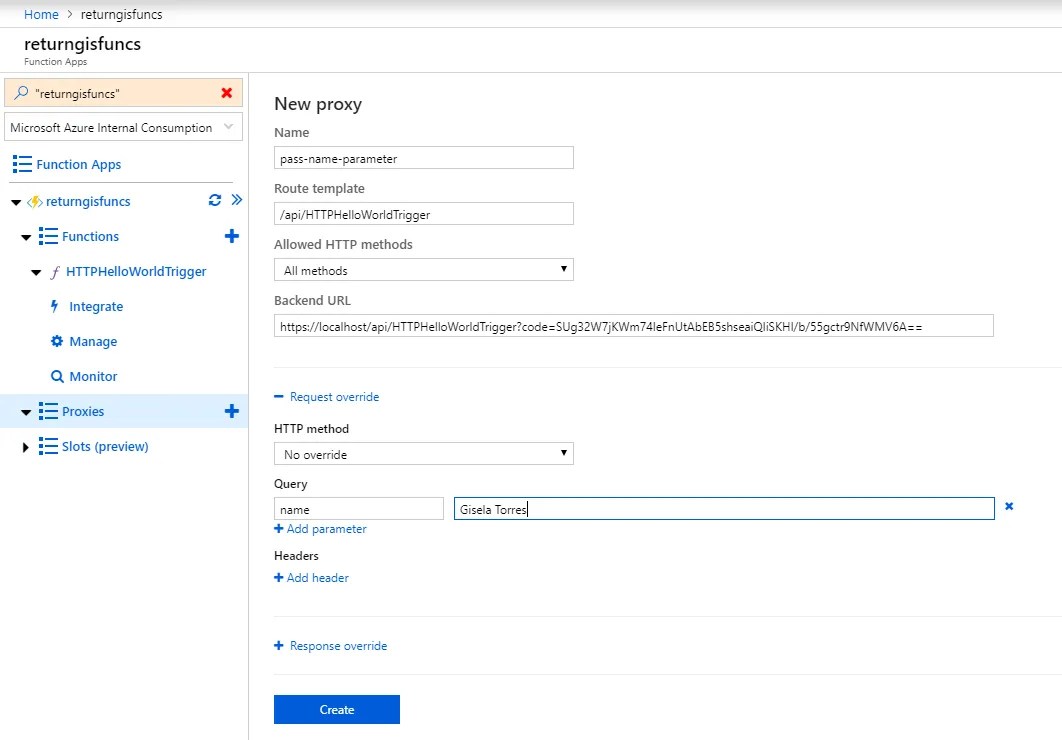Click Add header link
The image size is (1062, 740).
pos(312,578)
